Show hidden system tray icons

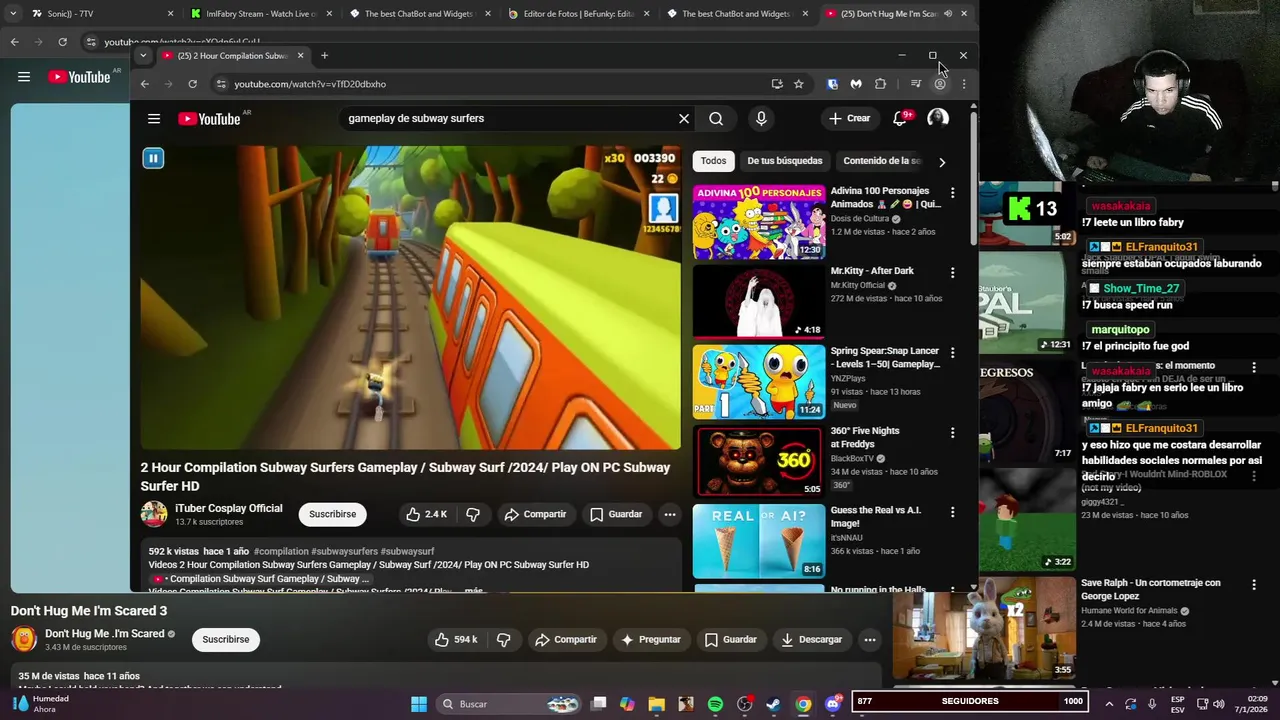pyautogui.click(x=1109, y=704)
